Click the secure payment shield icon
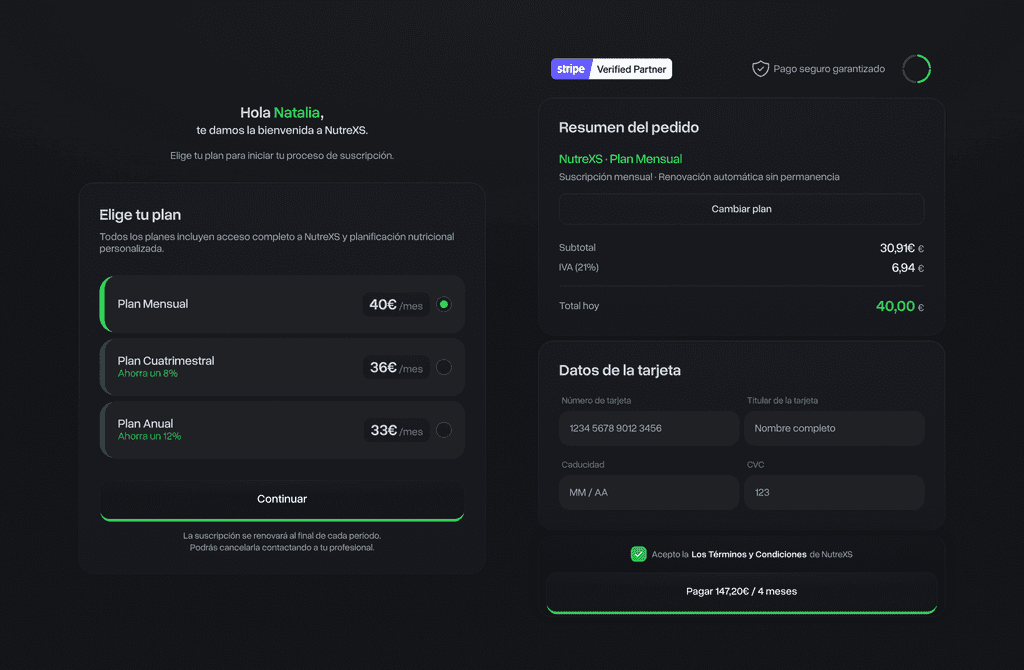The image size is (1024, 670). click(760, 69)
